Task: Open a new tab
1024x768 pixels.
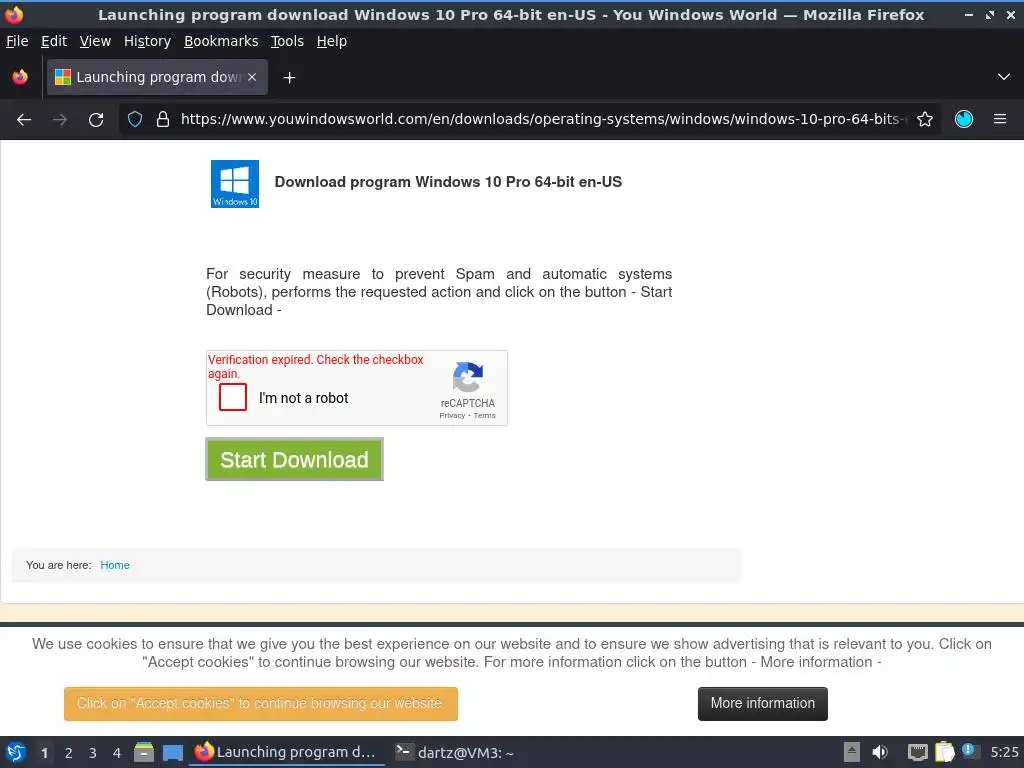Action: coord(289,78)
